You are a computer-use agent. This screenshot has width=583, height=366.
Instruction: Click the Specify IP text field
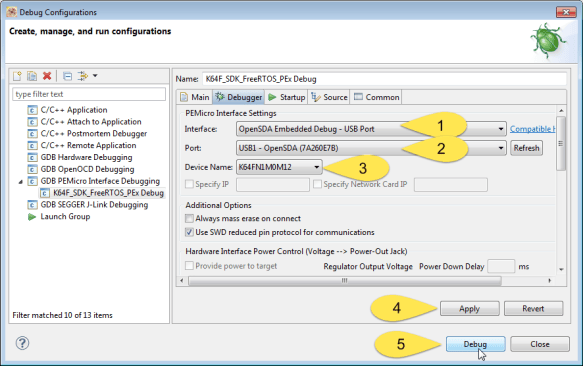273,184
